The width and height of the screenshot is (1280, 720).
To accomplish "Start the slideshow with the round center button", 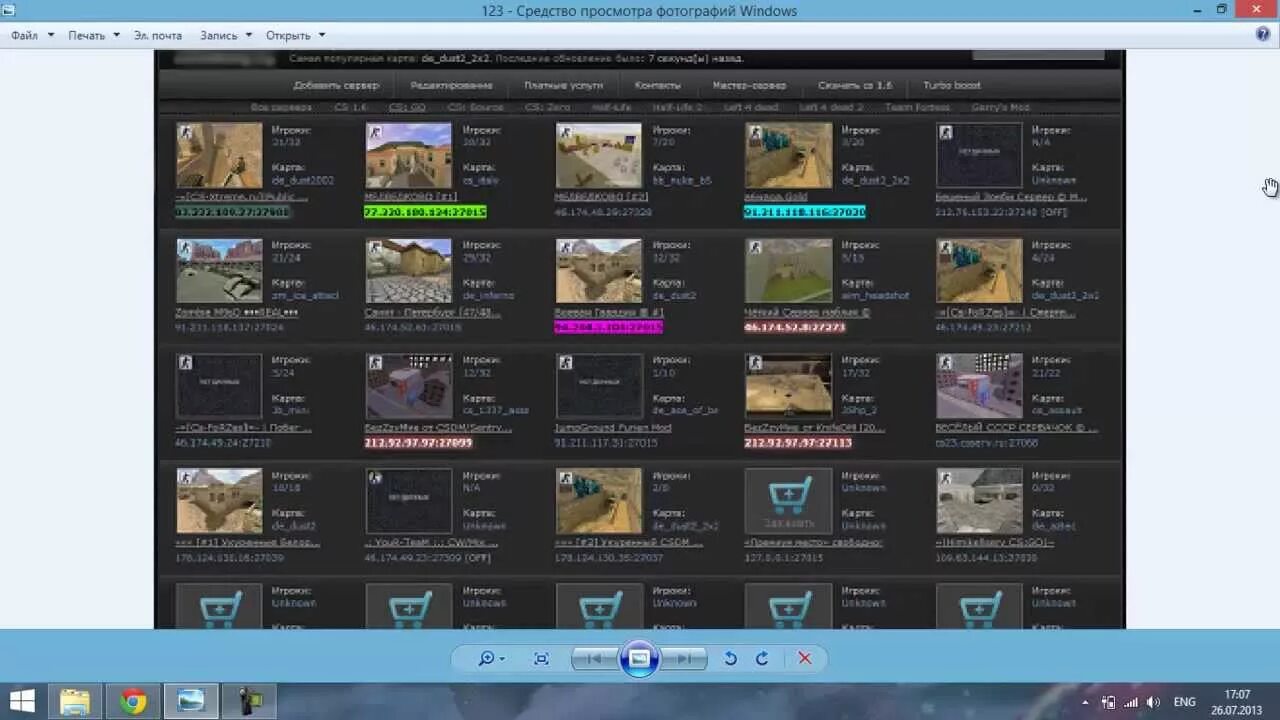I will pyautogui.click(x=639, y=658).
